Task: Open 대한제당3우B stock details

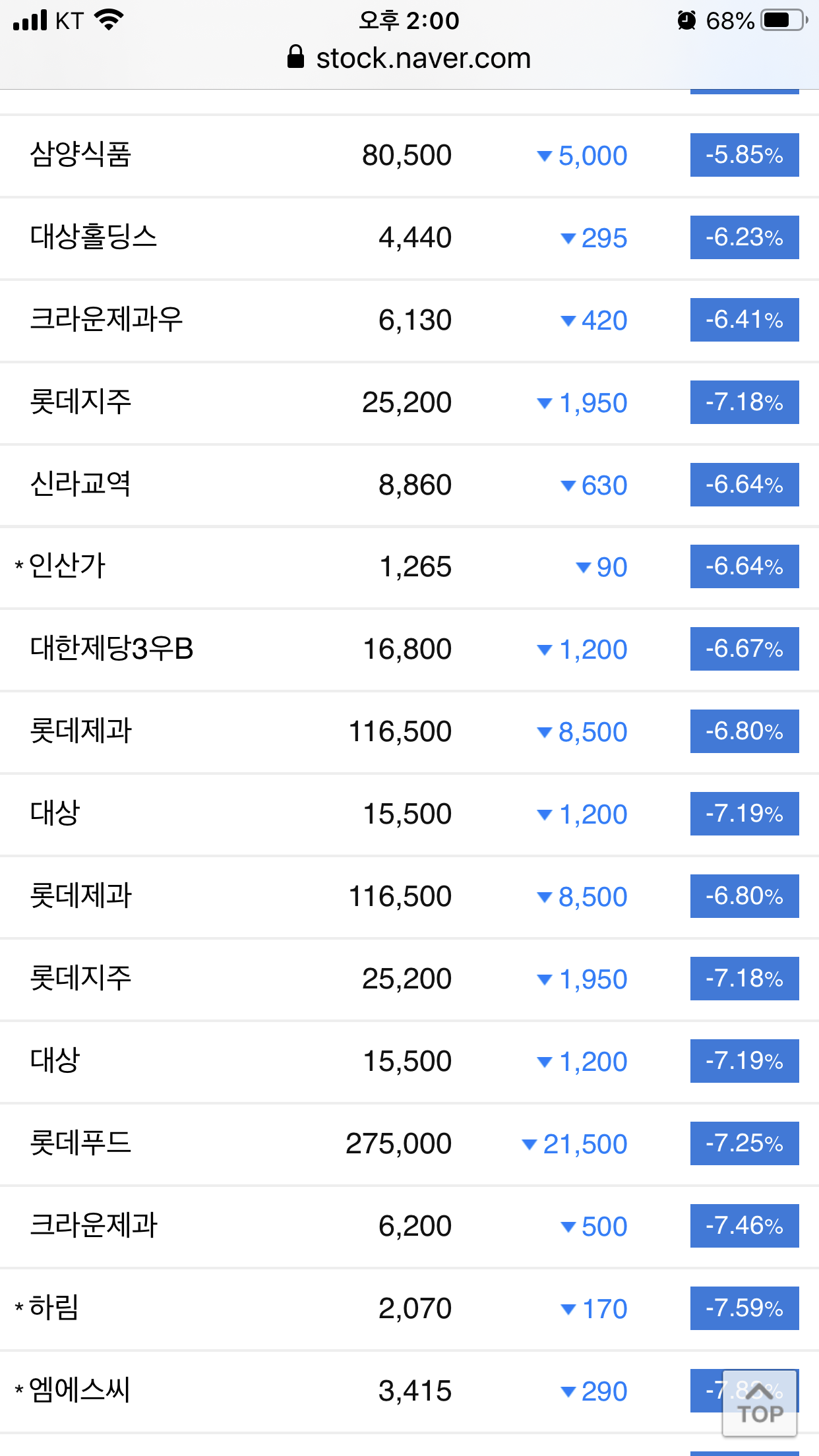Action: click(111, 649)
